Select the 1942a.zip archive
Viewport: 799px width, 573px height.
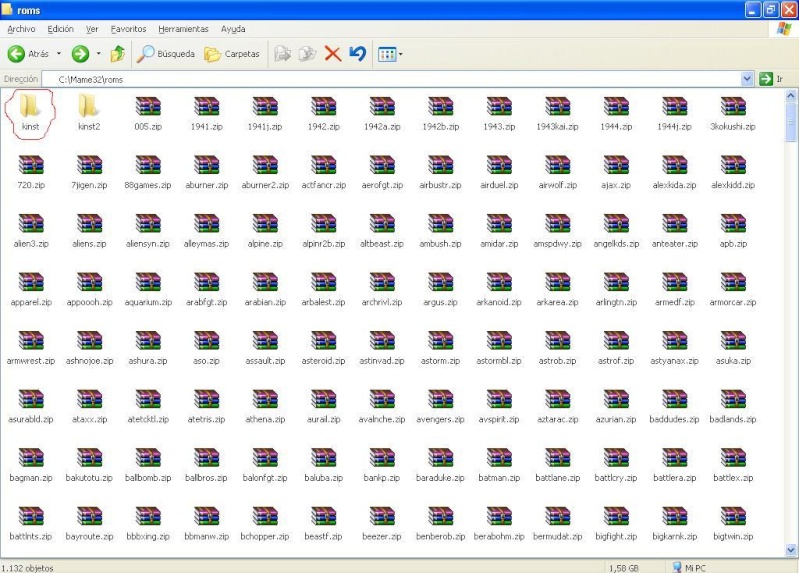click(382, 113)
